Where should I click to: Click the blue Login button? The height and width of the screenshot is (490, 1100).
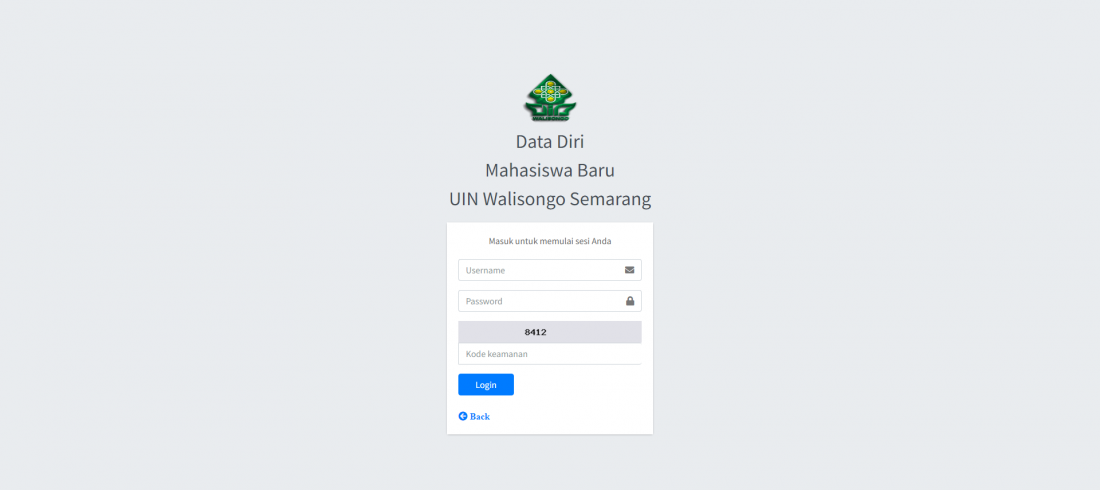click(485, 385)
